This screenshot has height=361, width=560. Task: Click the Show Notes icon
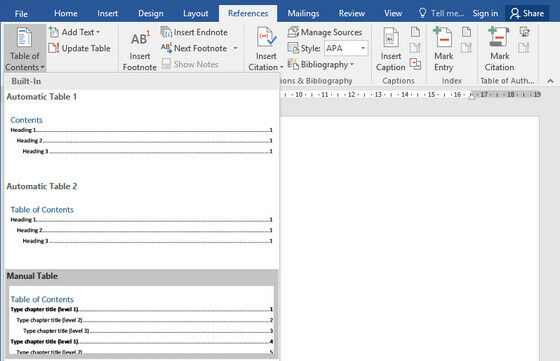(x=166, y=64)
